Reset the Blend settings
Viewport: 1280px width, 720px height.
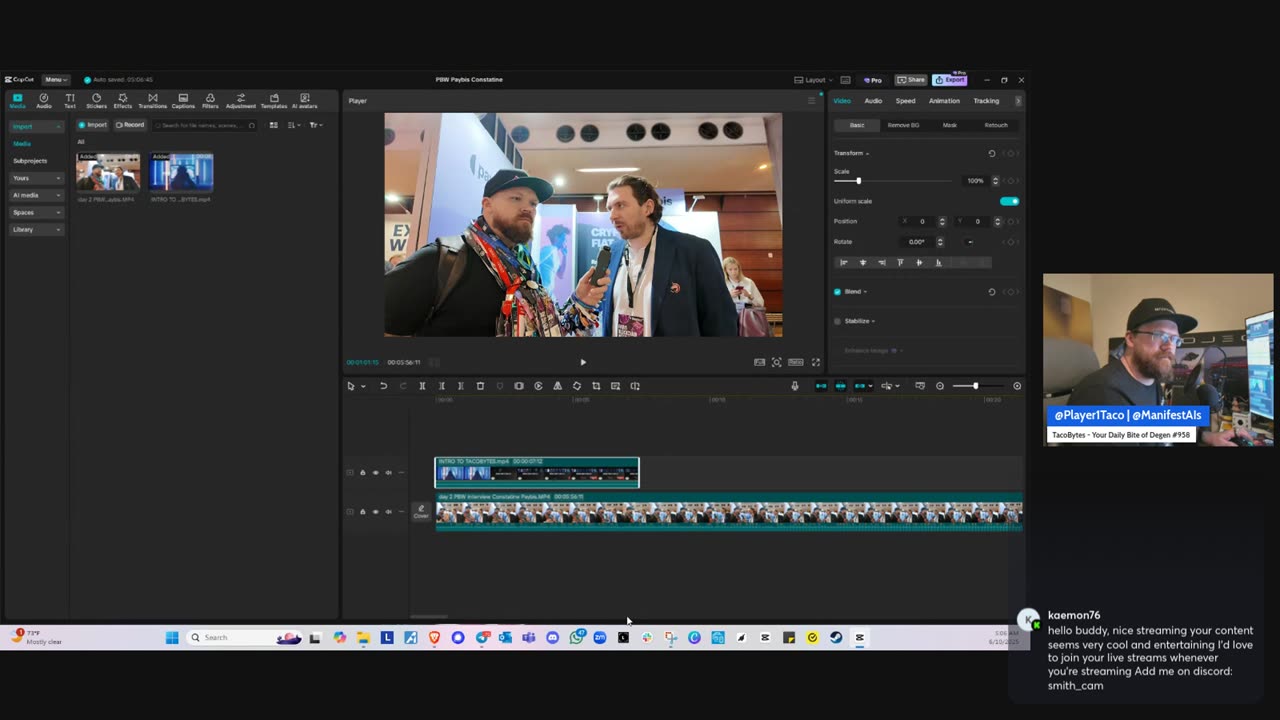click(x=992, y=292)
